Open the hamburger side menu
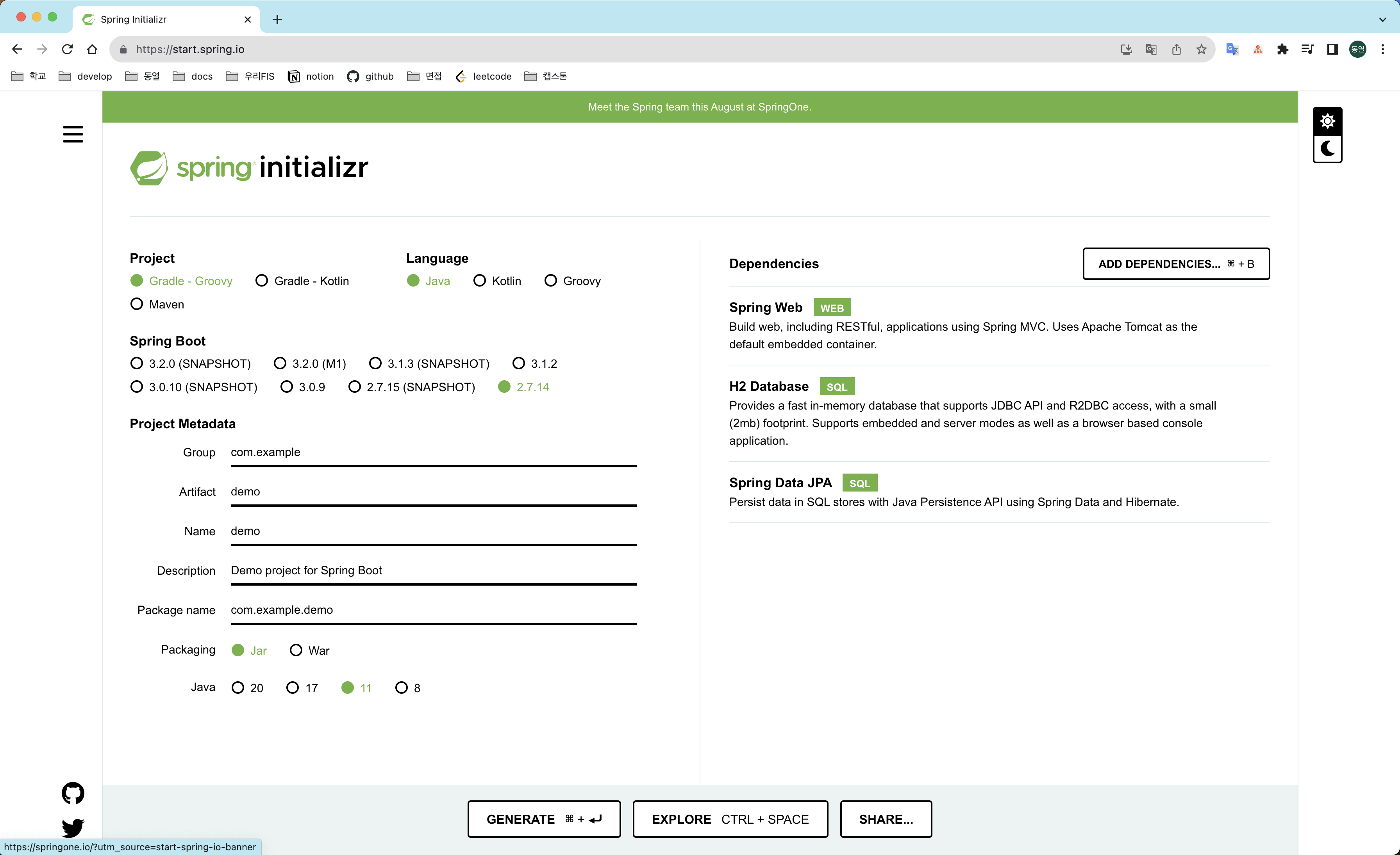The height and width of the screenshot is (855, 1400). pos(73,134)
